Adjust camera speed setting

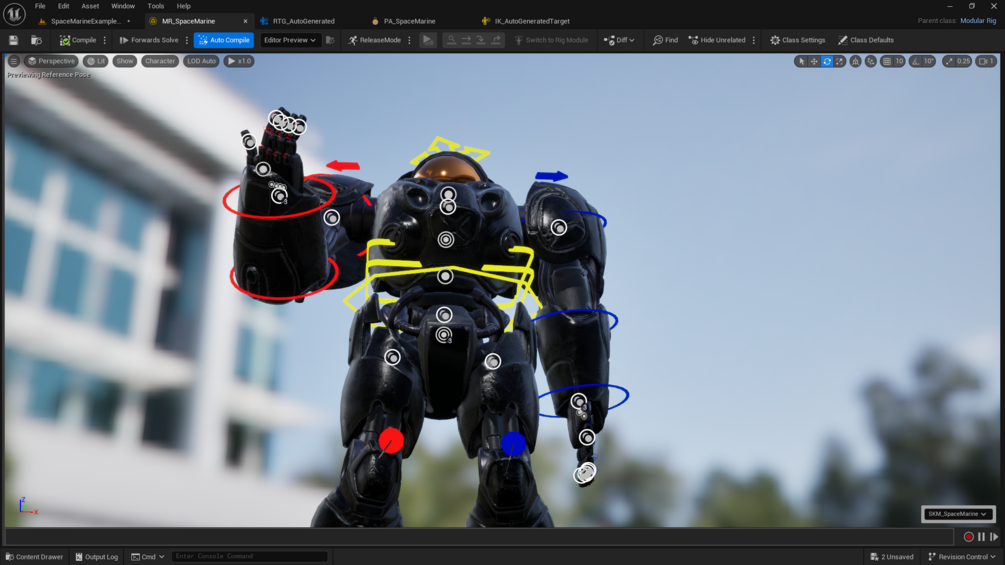pos(986,61)
